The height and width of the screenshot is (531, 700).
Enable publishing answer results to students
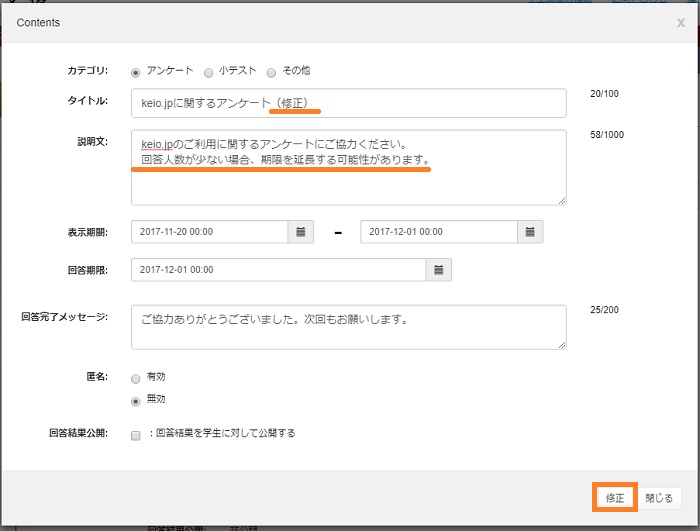coord(136,435)
